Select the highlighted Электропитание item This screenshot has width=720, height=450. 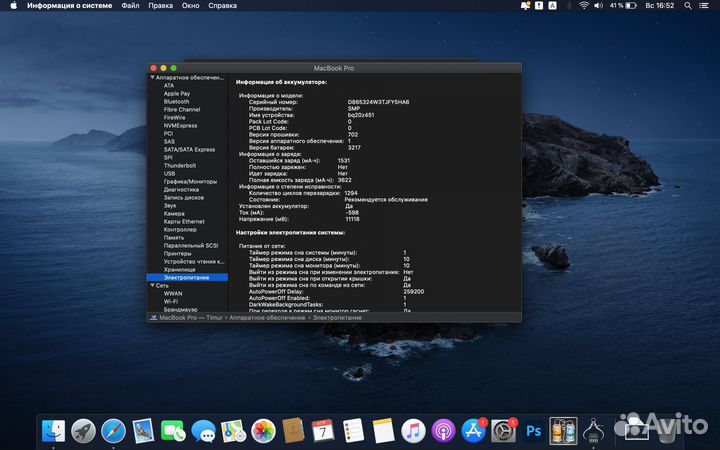pos(187,277)
